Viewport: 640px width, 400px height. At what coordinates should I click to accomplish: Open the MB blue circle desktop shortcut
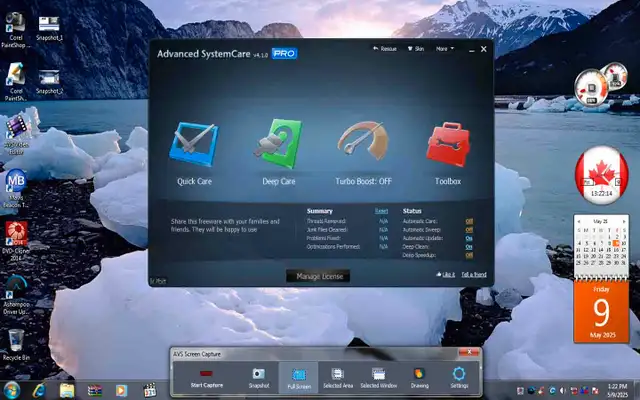tap(16, 188)
